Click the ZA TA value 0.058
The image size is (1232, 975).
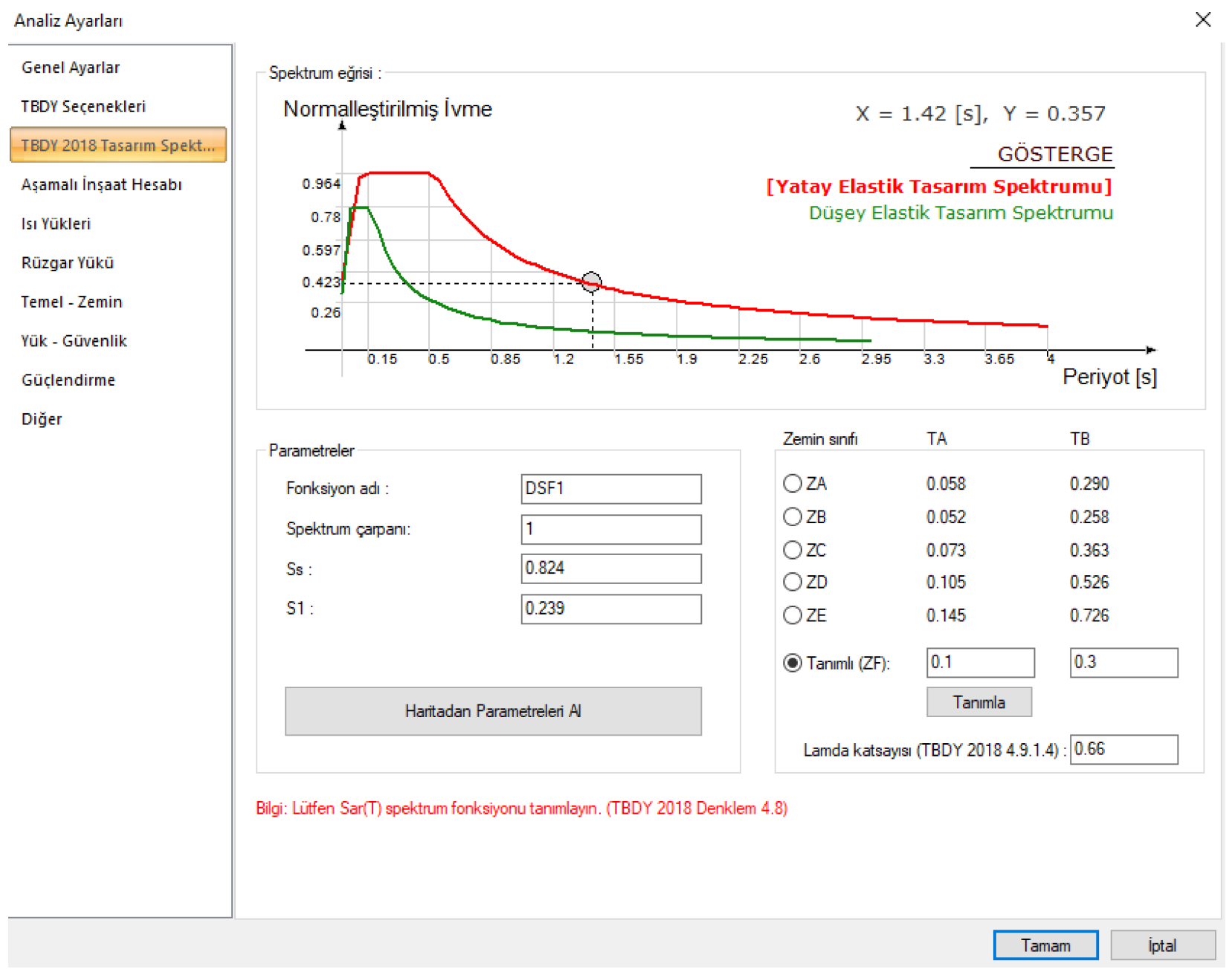click(x=946, y=484)
